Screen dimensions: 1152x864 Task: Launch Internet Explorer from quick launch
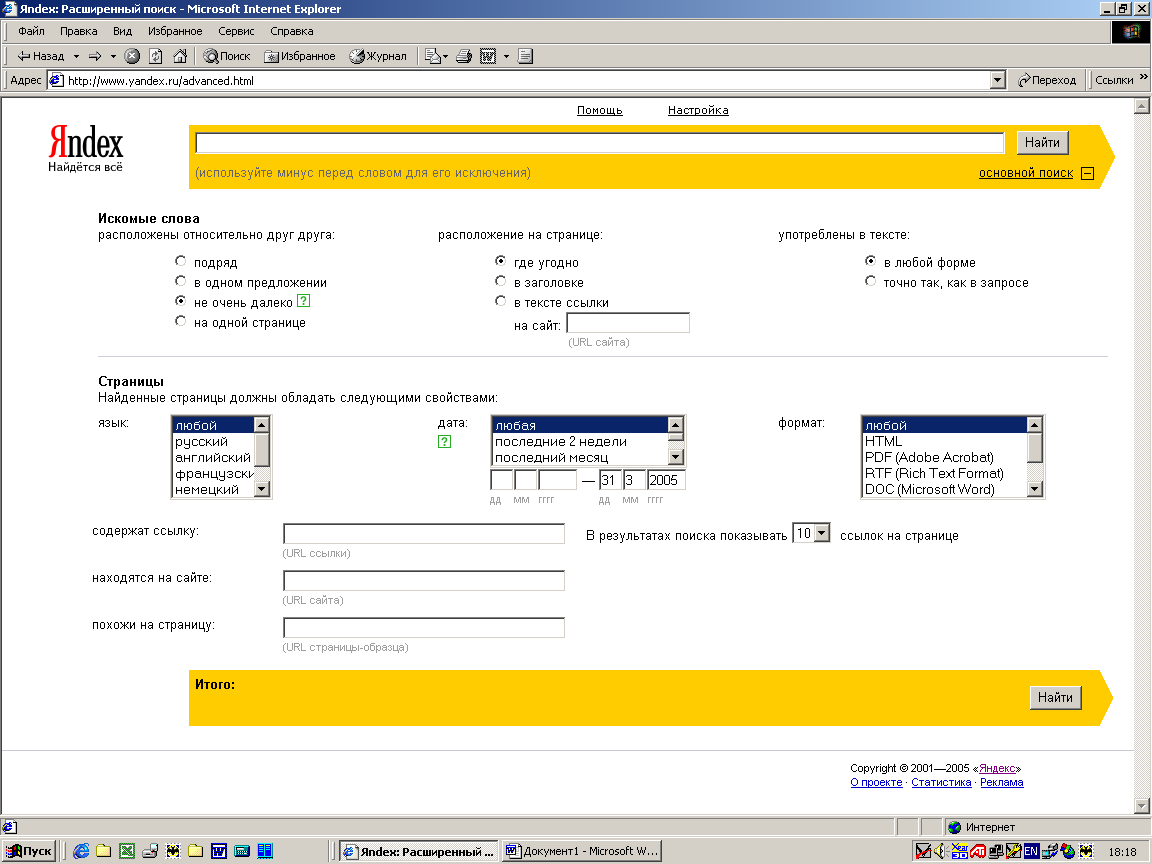point(81,851)
